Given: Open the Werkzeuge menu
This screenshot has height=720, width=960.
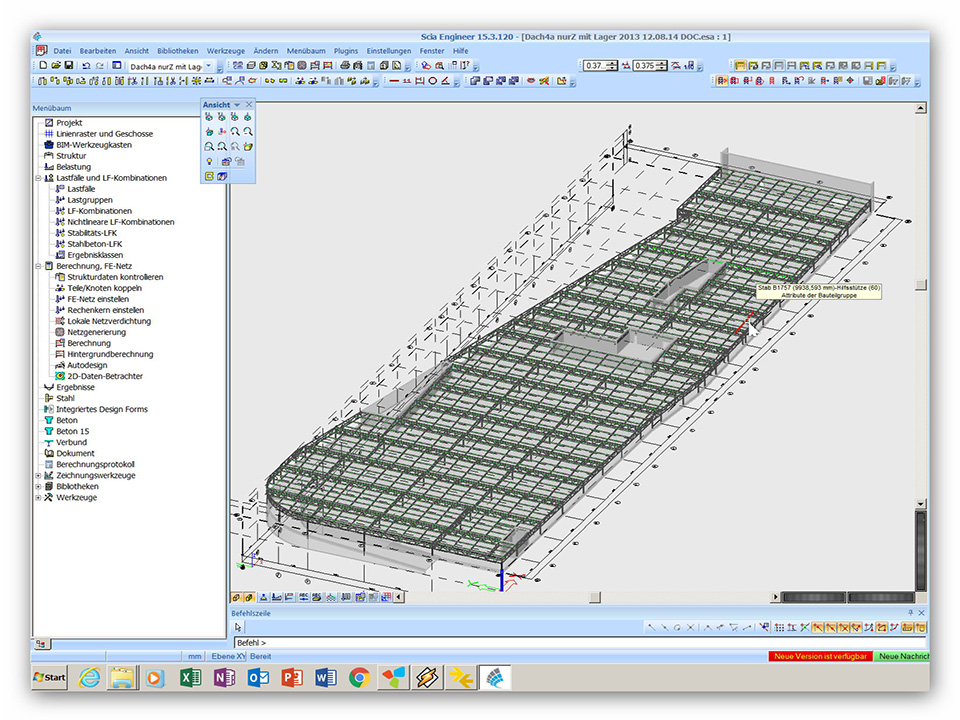Looking at the screenshot, I should tap(225, 50).
